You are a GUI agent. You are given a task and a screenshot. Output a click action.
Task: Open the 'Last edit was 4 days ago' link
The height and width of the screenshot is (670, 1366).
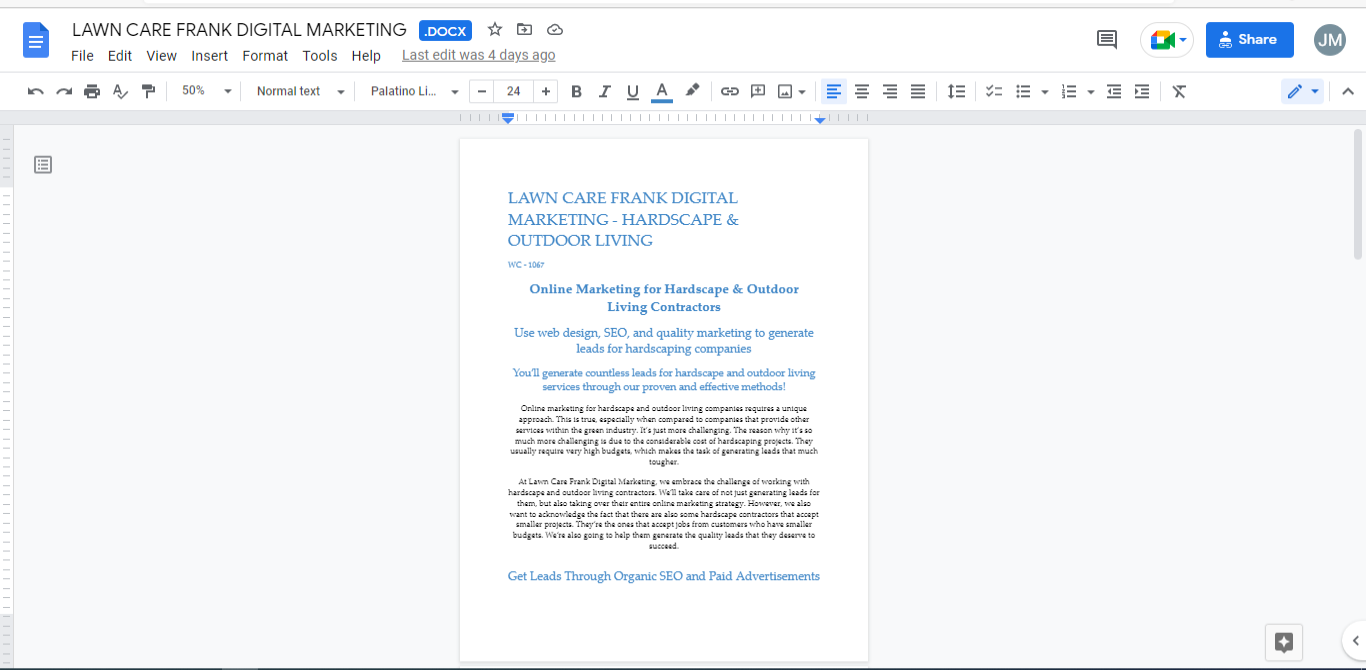pos(478,56)
